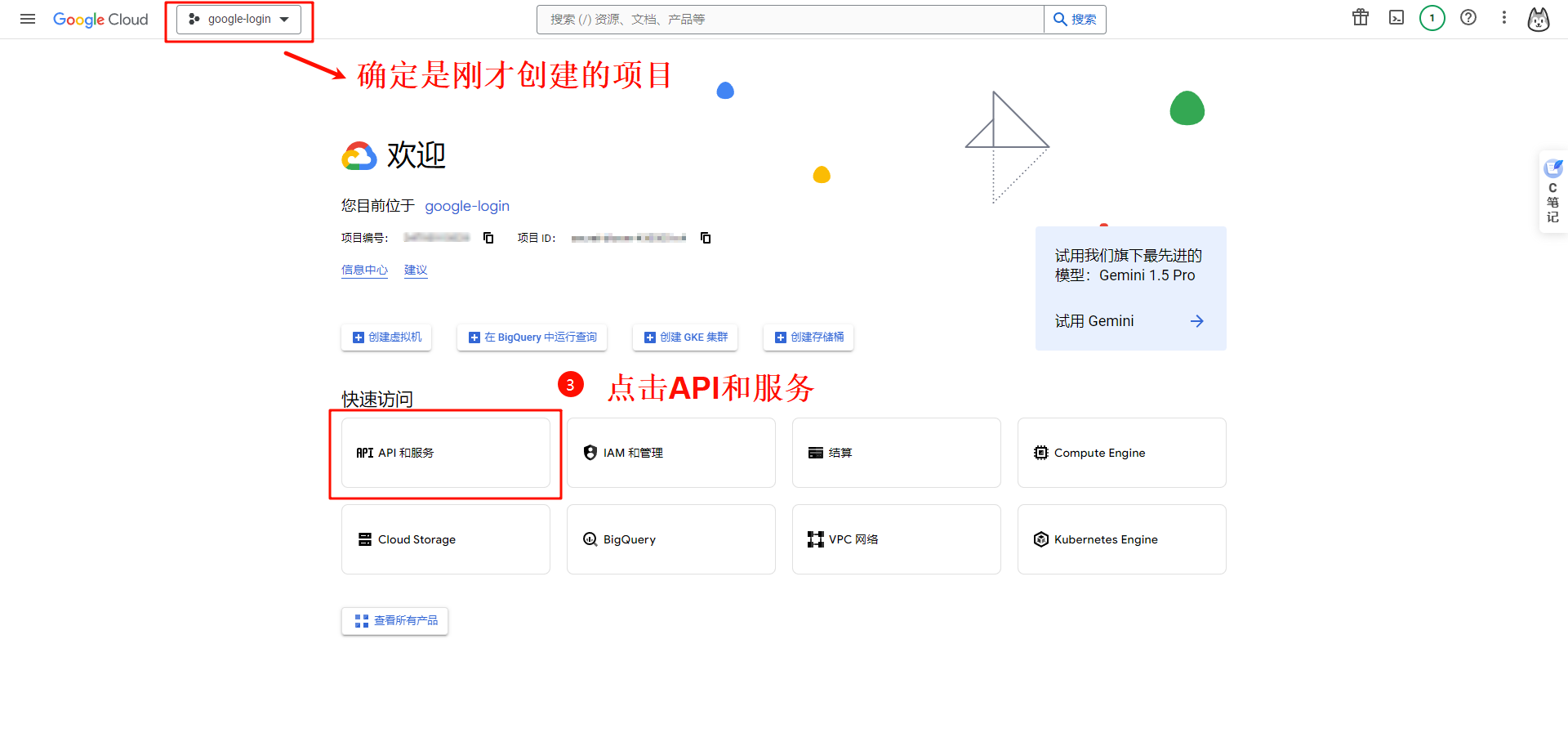Click the 创建虚拟机 button
1568x751 pixels.
tap(386, 338)
